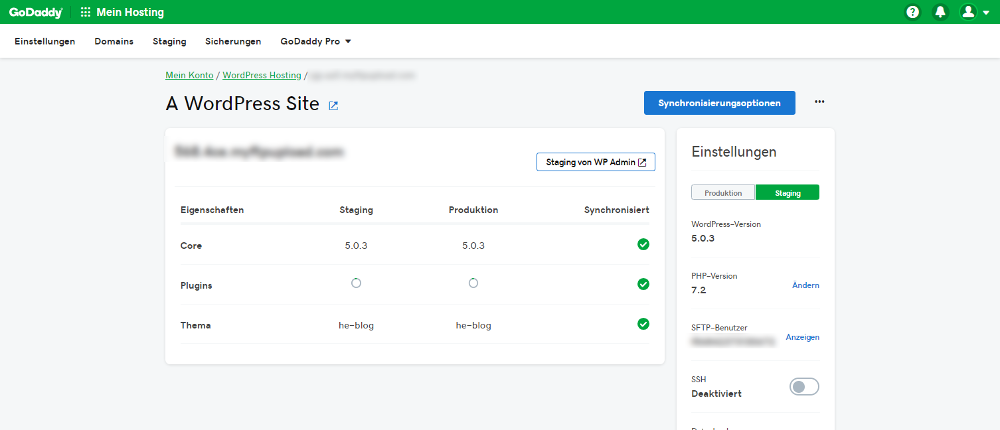The width and height of the screenshot is (1000, 430).
Task: Click the Plugins Staging circle indicator
Action: (x=357, y=283)
